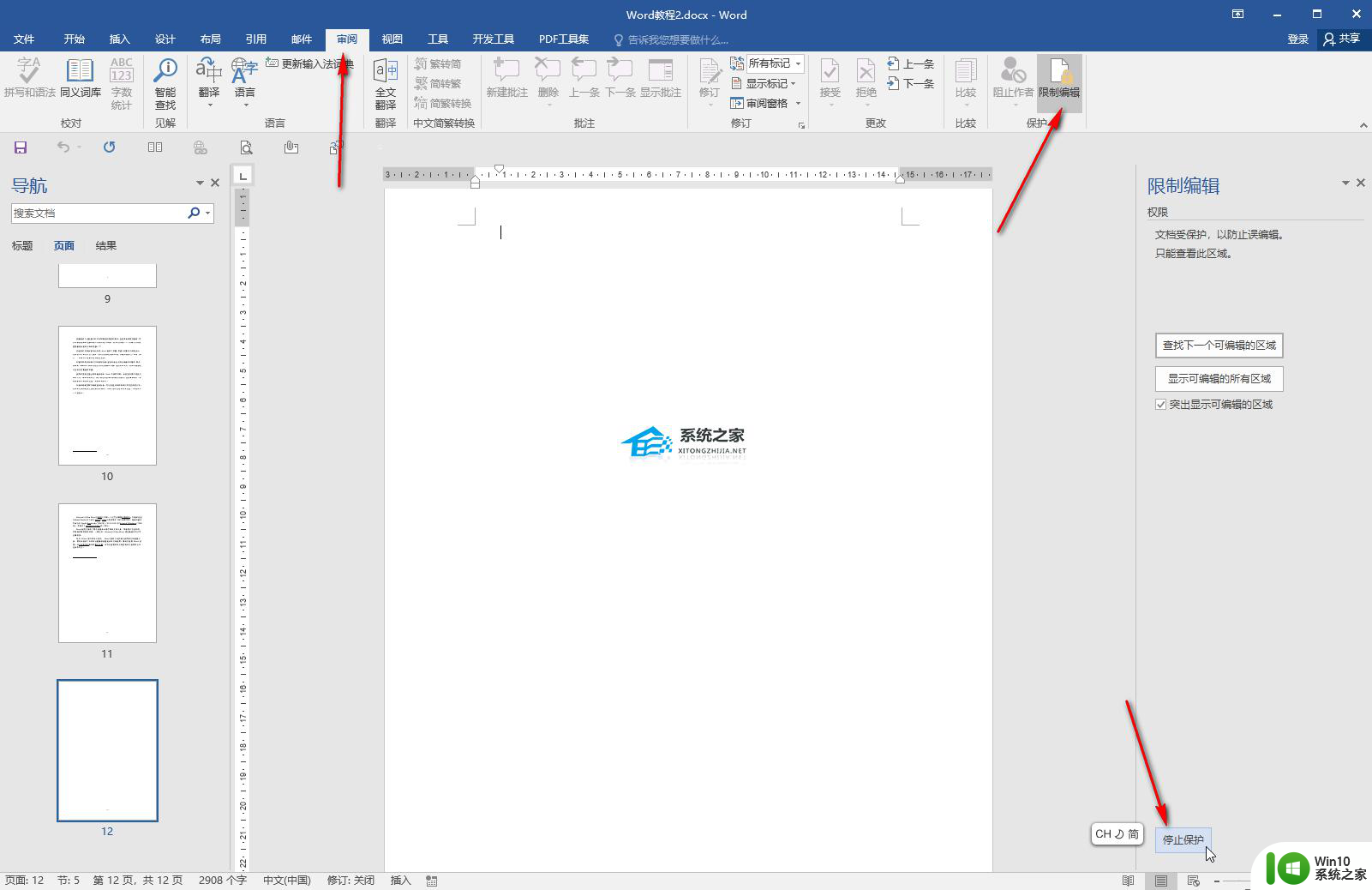
Task: Click next change (下一条) in Changes group
Action: (x=911, y=83)
